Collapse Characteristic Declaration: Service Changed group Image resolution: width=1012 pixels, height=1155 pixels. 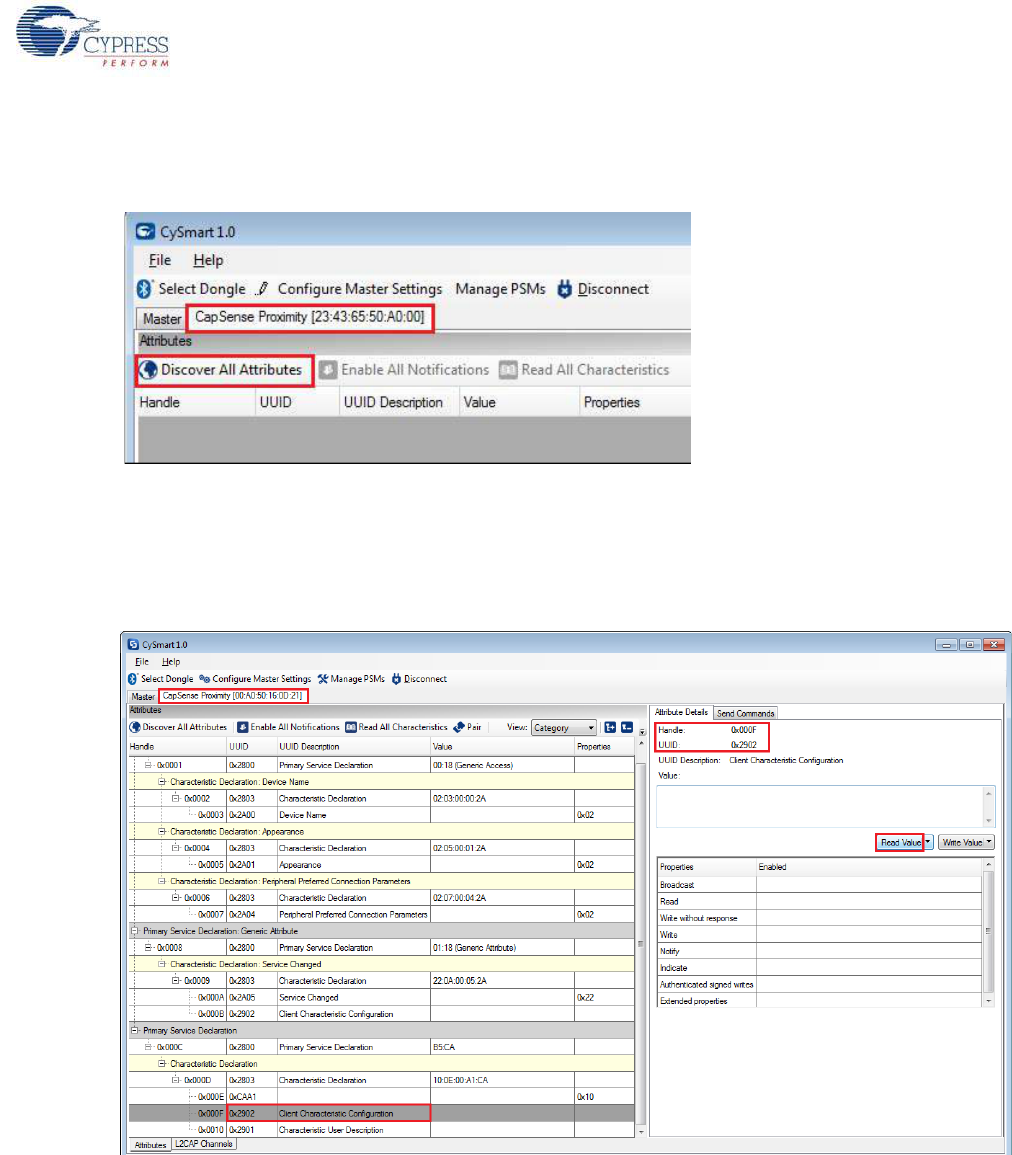coord(161,964)
